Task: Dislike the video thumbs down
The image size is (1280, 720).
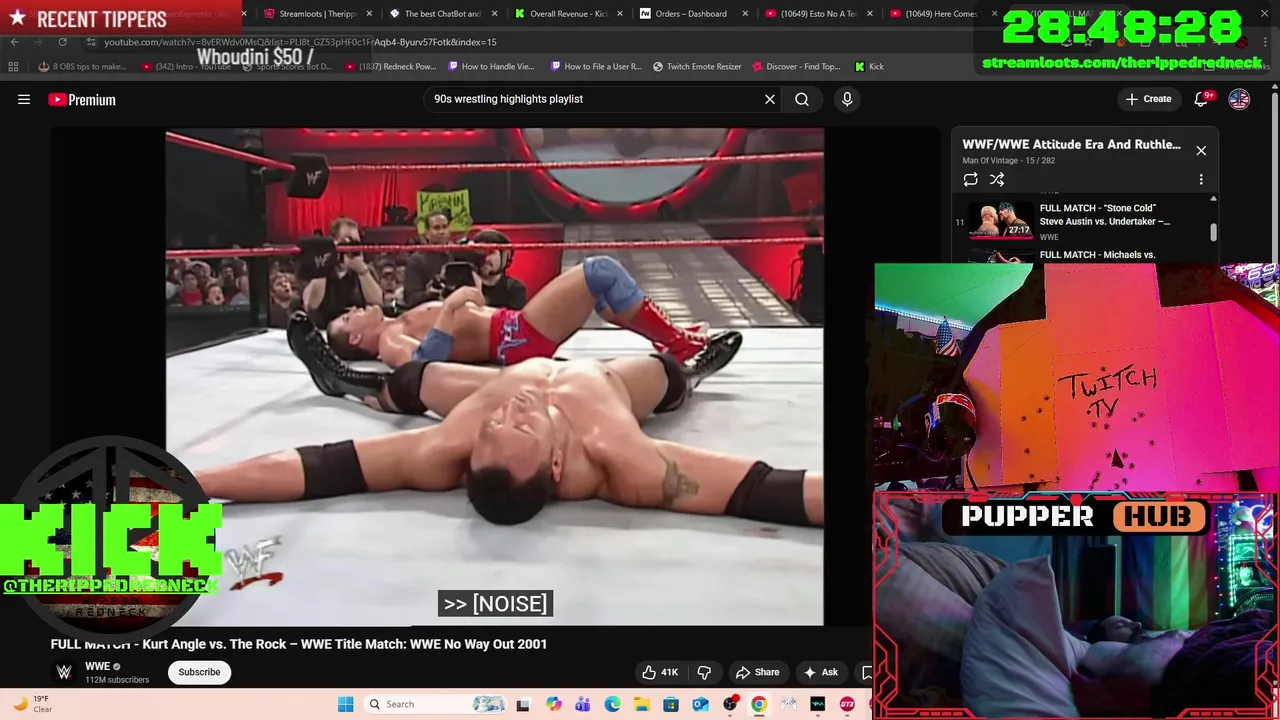Action: tap(704, 672)
